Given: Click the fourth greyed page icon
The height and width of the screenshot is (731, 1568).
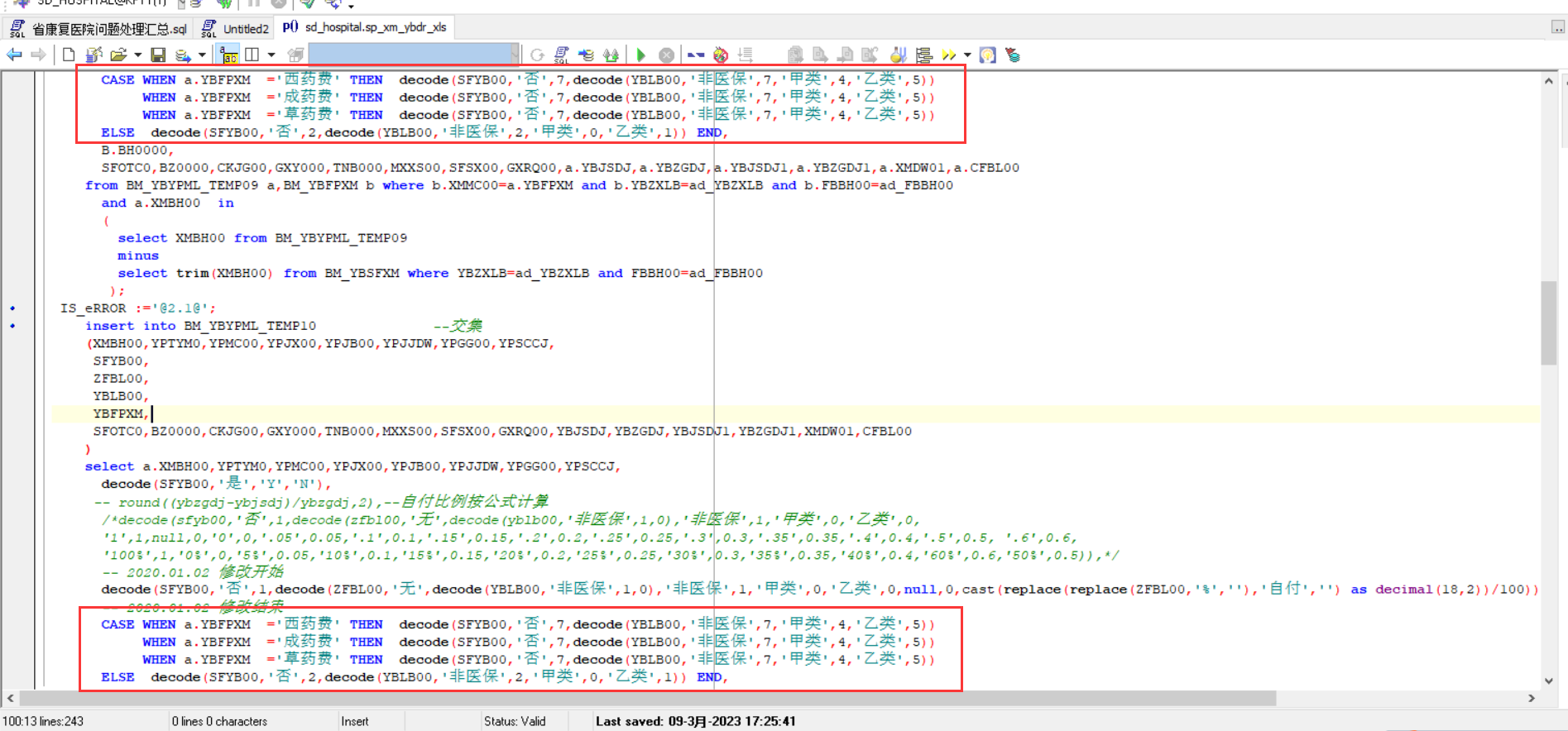Looking at the screenshot, I should 870,55.
